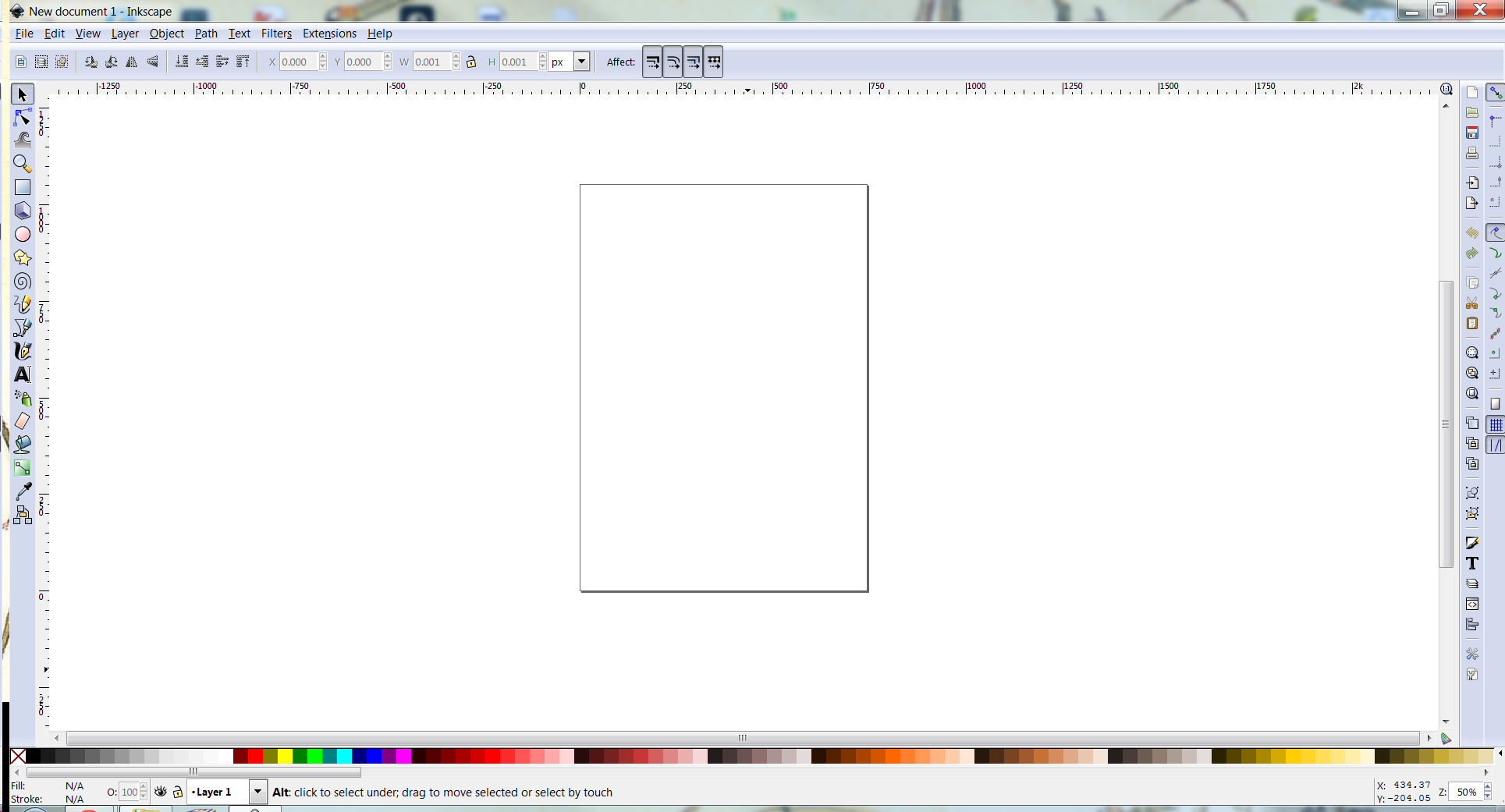Toggle Layer 1 lock icon

pyautogui.click(x=178, y=792)
